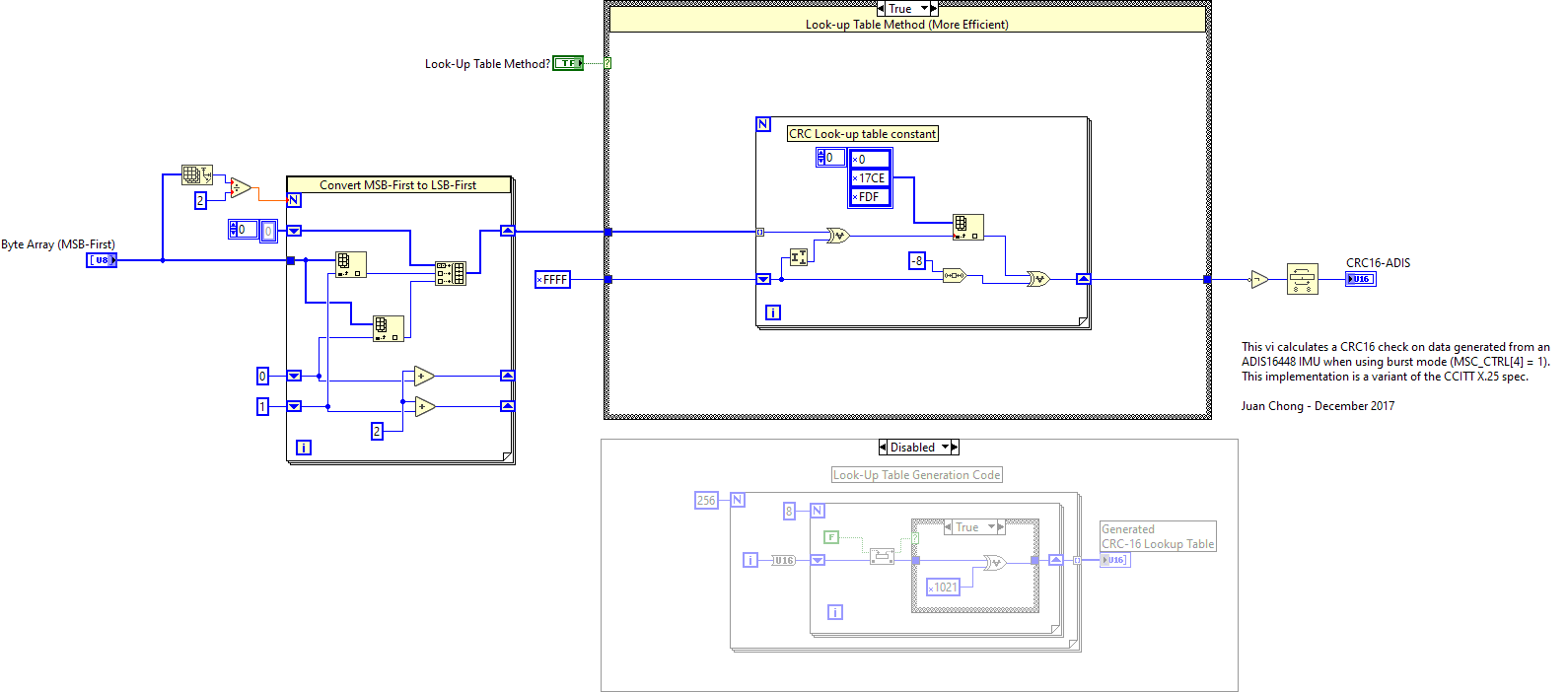Screen dimensions: 1568x692
Task: Click the Build Array node
Action: [451, 273]
